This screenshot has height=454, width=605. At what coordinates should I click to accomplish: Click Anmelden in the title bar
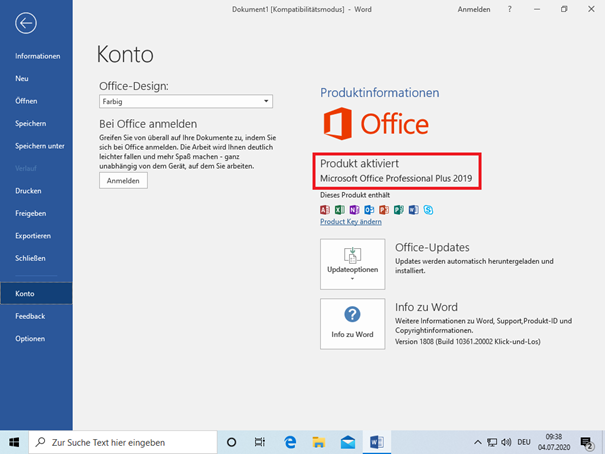[x=474, y=9]
